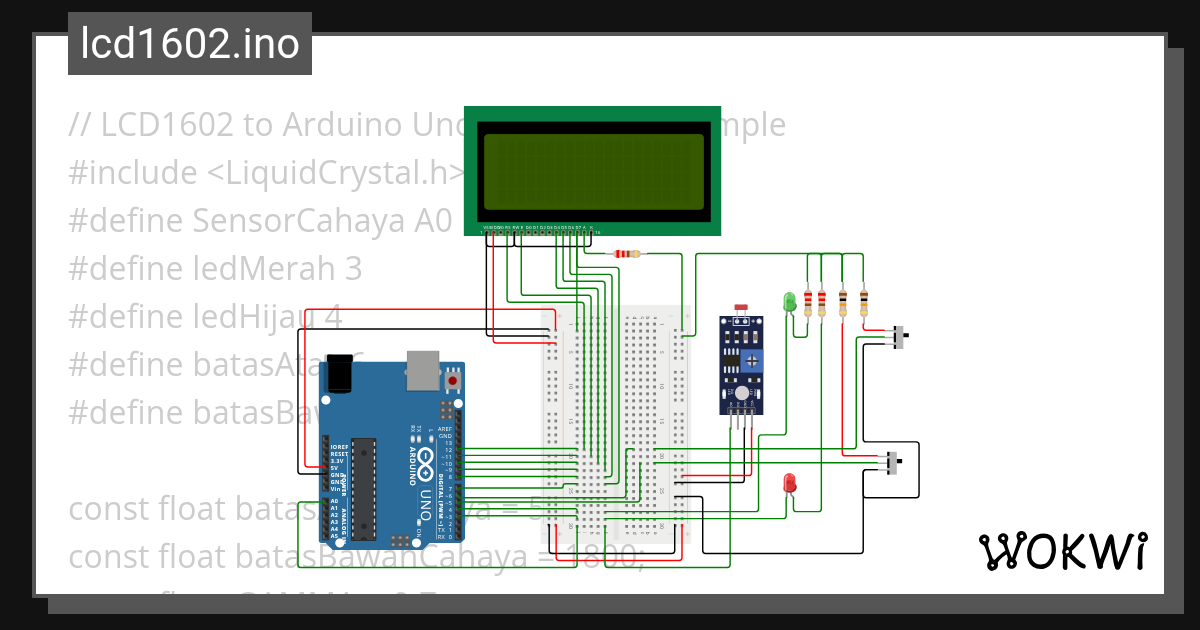Screen dimensions: 1200x630
Task: Click the vertical resistor beside the green LED
Action: coord(808,303)
